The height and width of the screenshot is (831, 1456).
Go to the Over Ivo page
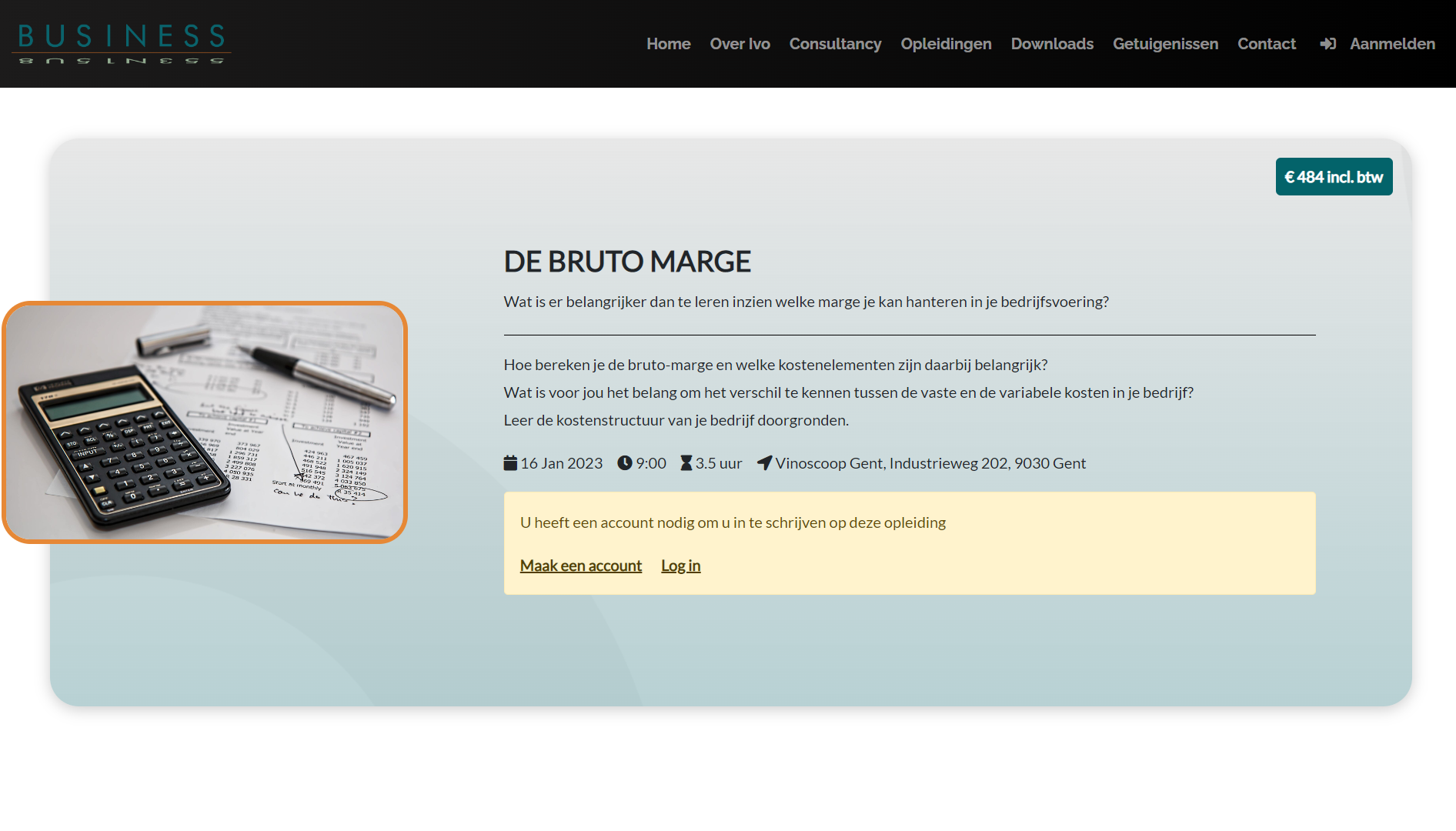pyautogui.click(x=740, y=44)
